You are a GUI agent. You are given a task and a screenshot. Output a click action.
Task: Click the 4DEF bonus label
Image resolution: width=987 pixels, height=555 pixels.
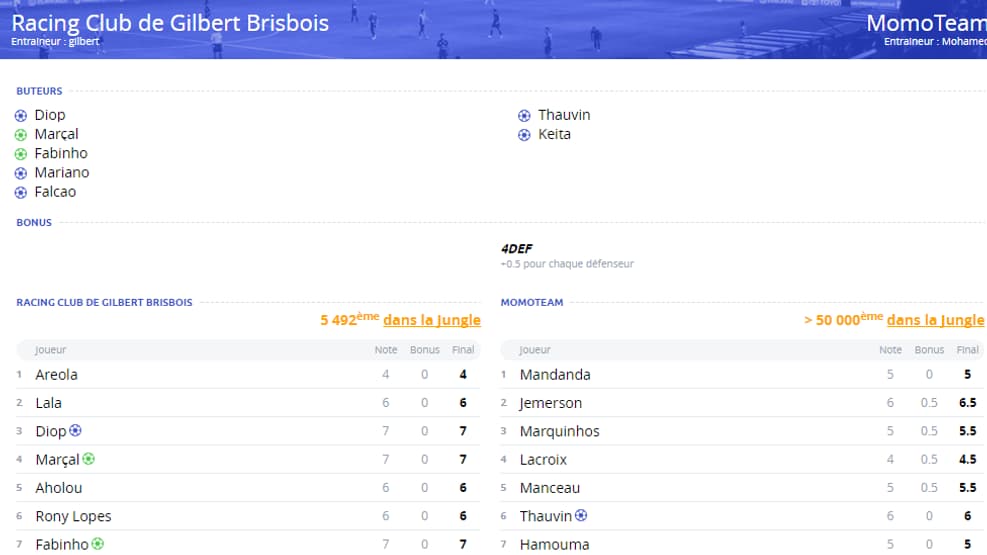(x=517, y=249)
